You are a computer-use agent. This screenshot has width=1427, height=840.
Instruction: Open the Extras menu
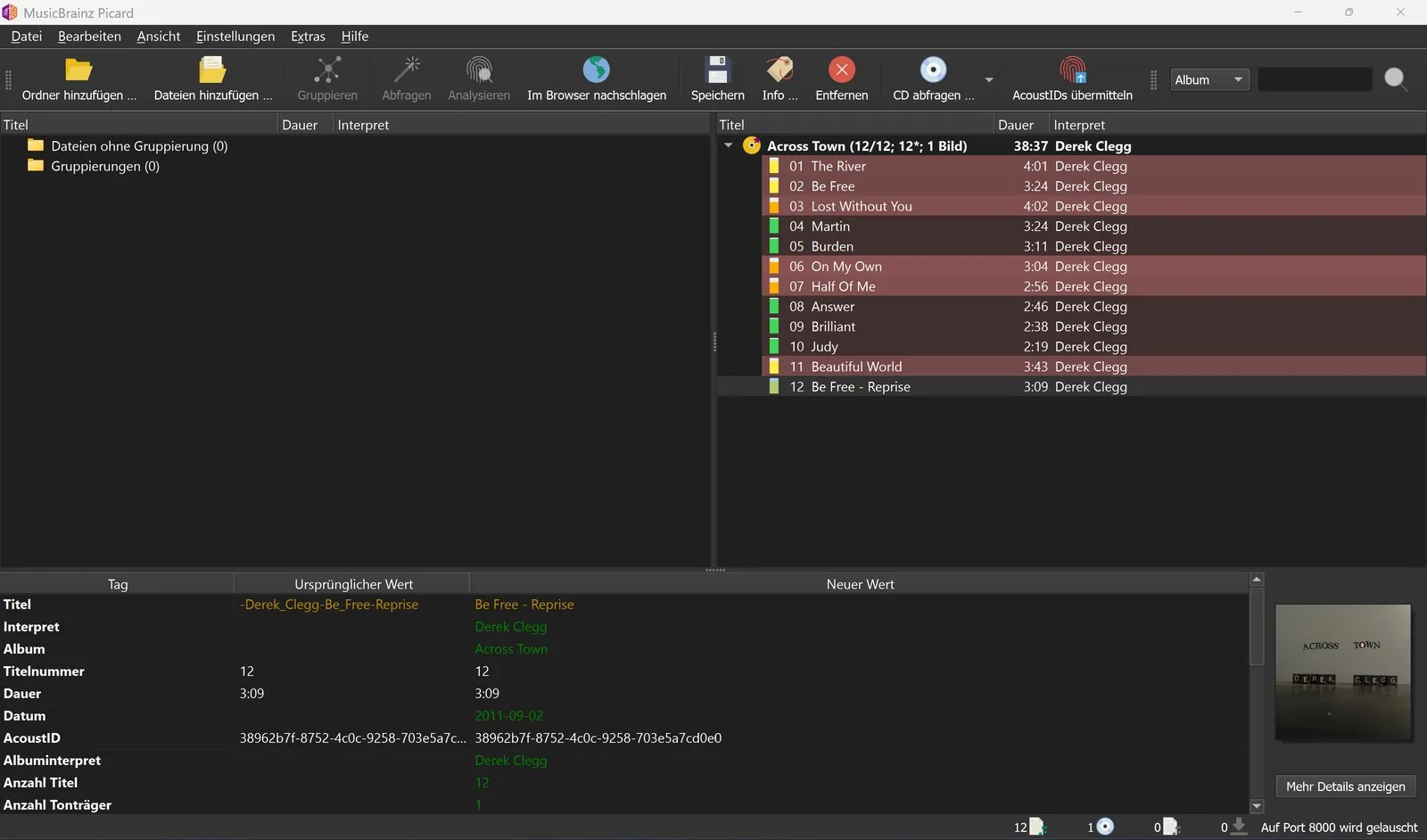(308, 37)
